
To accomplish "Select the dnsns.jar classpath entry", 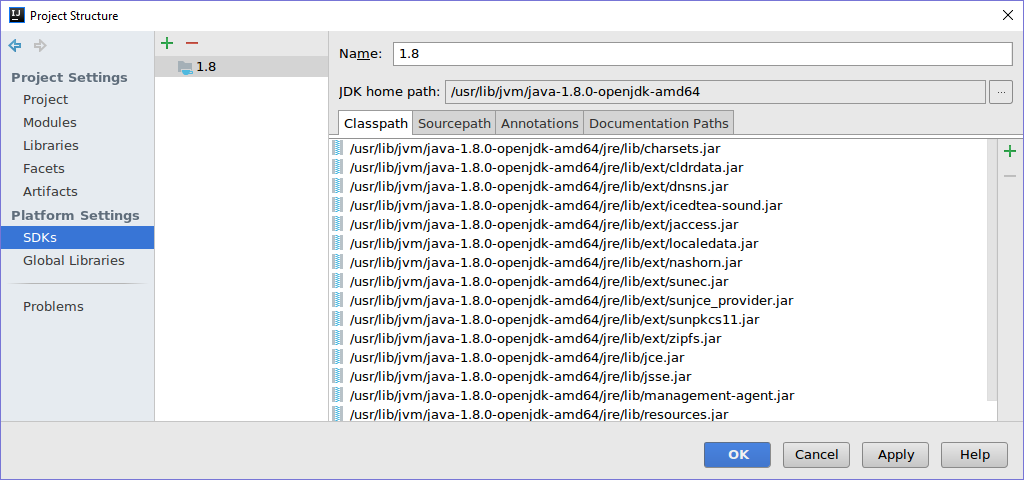I will click(662, 187).
